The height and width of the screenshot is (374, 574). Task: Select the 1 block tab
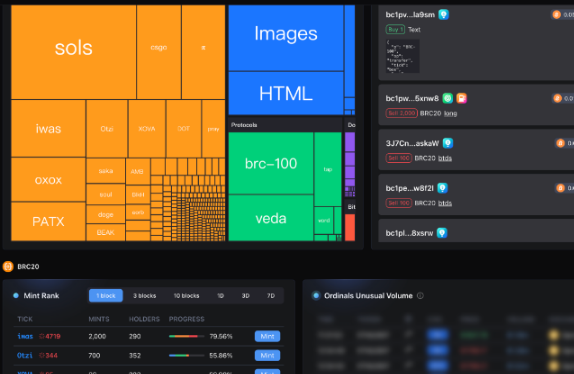pyautogui.click(x=106, y=296)
